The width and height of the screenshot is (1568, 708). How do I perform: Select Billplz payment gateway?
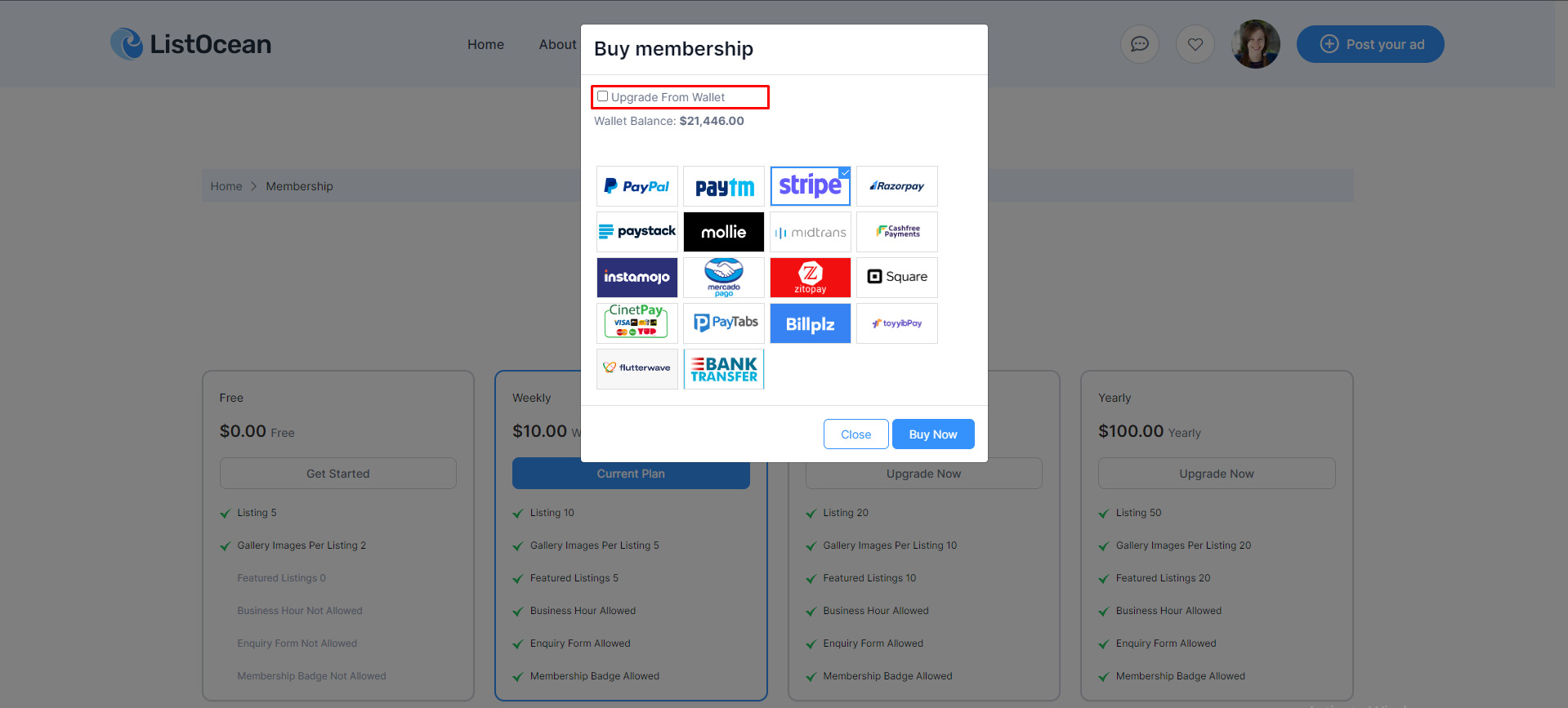pyautogui.click(x=811, y=323)
